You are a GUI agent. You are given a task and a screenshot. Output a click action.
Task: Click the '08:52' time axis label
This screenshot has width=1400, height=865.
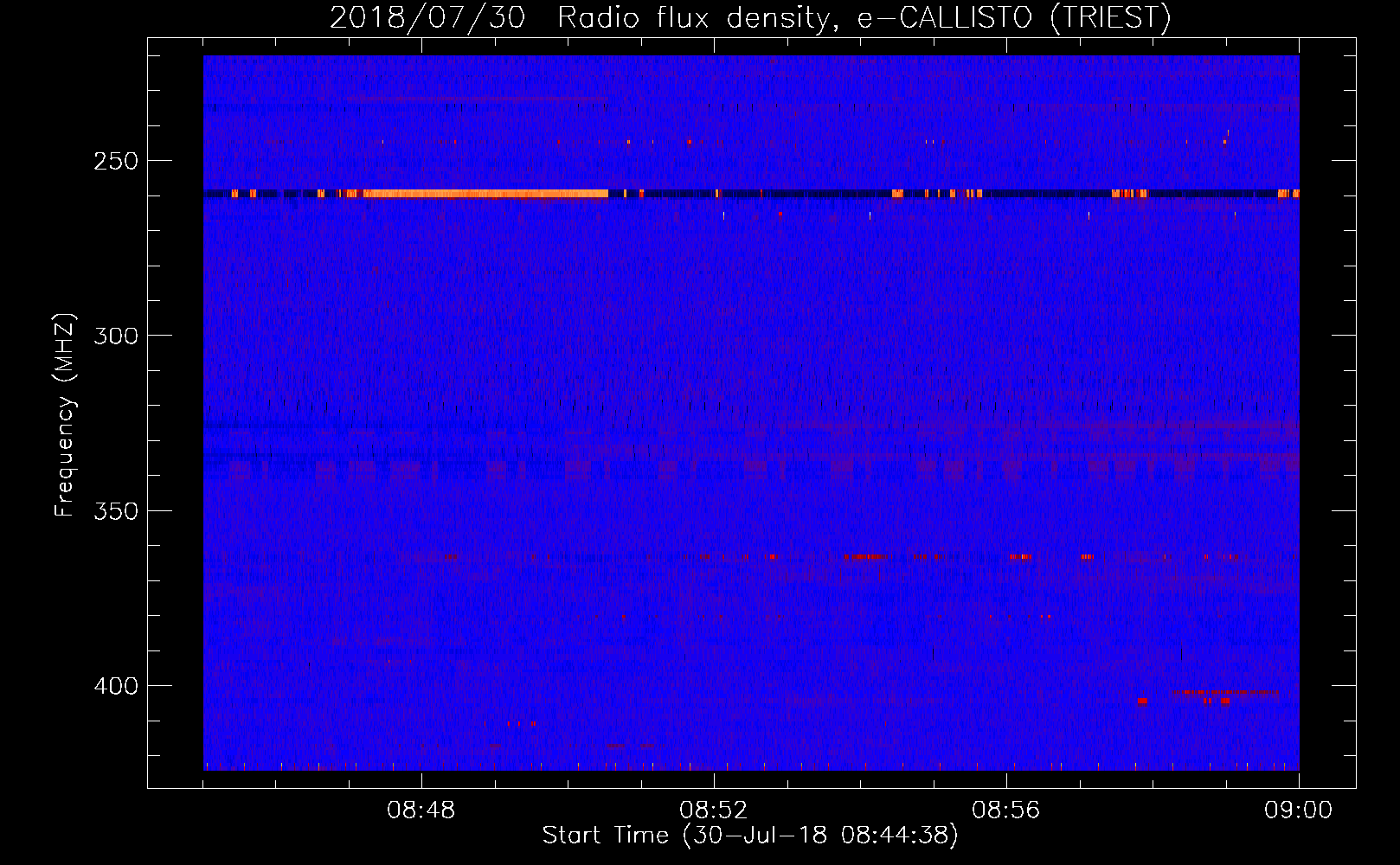[x=714, y=811]
